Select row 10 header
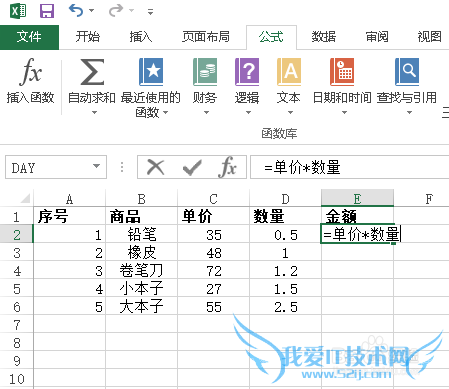The height and width of the screenshot is (389, 449). [17, 379]
